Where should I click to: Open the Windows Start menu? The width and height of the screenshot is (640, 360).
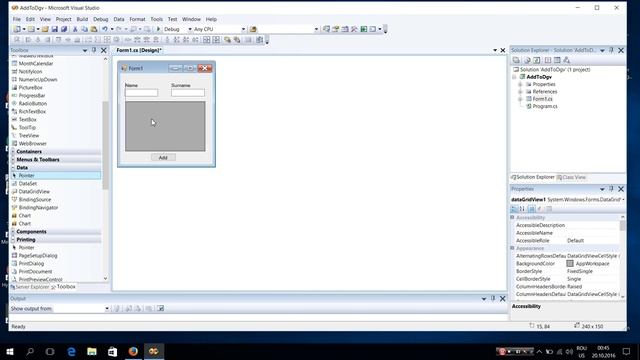pyautogui.click(x=10, y=351)
